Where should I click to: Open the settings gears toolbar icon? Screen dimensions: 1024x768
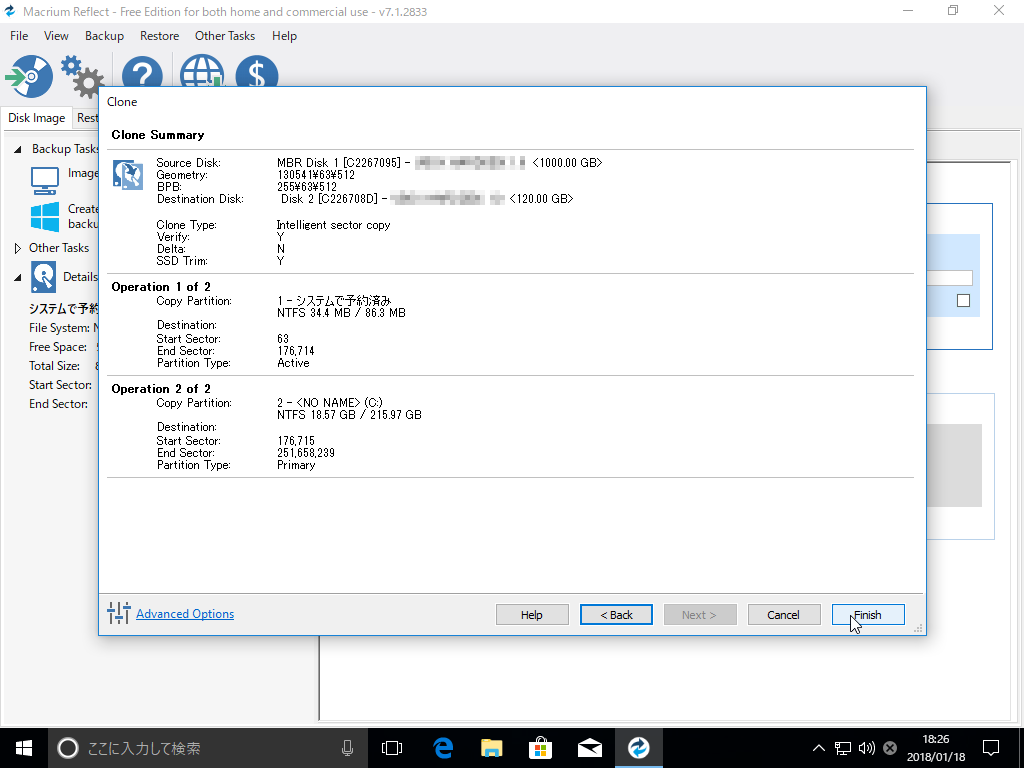[x=82, y=76]
